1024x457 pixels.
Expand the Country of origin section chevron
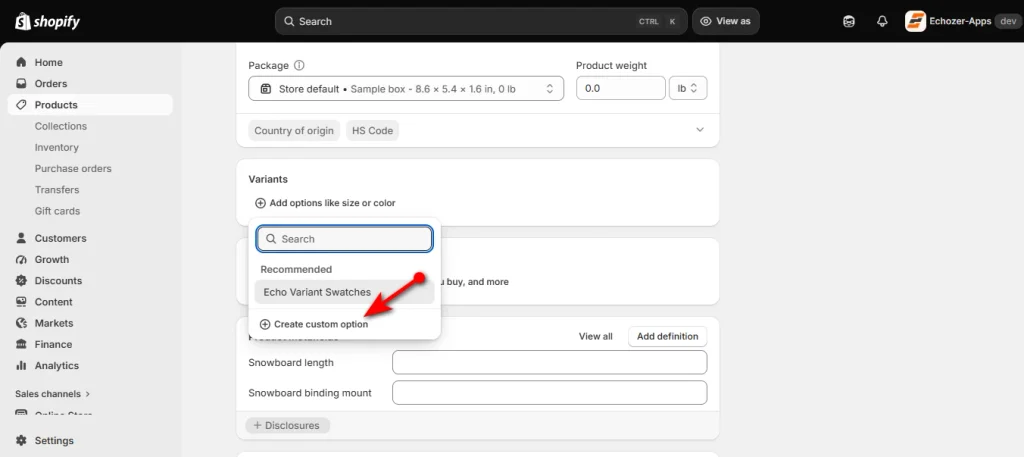[x=700, y=130]
